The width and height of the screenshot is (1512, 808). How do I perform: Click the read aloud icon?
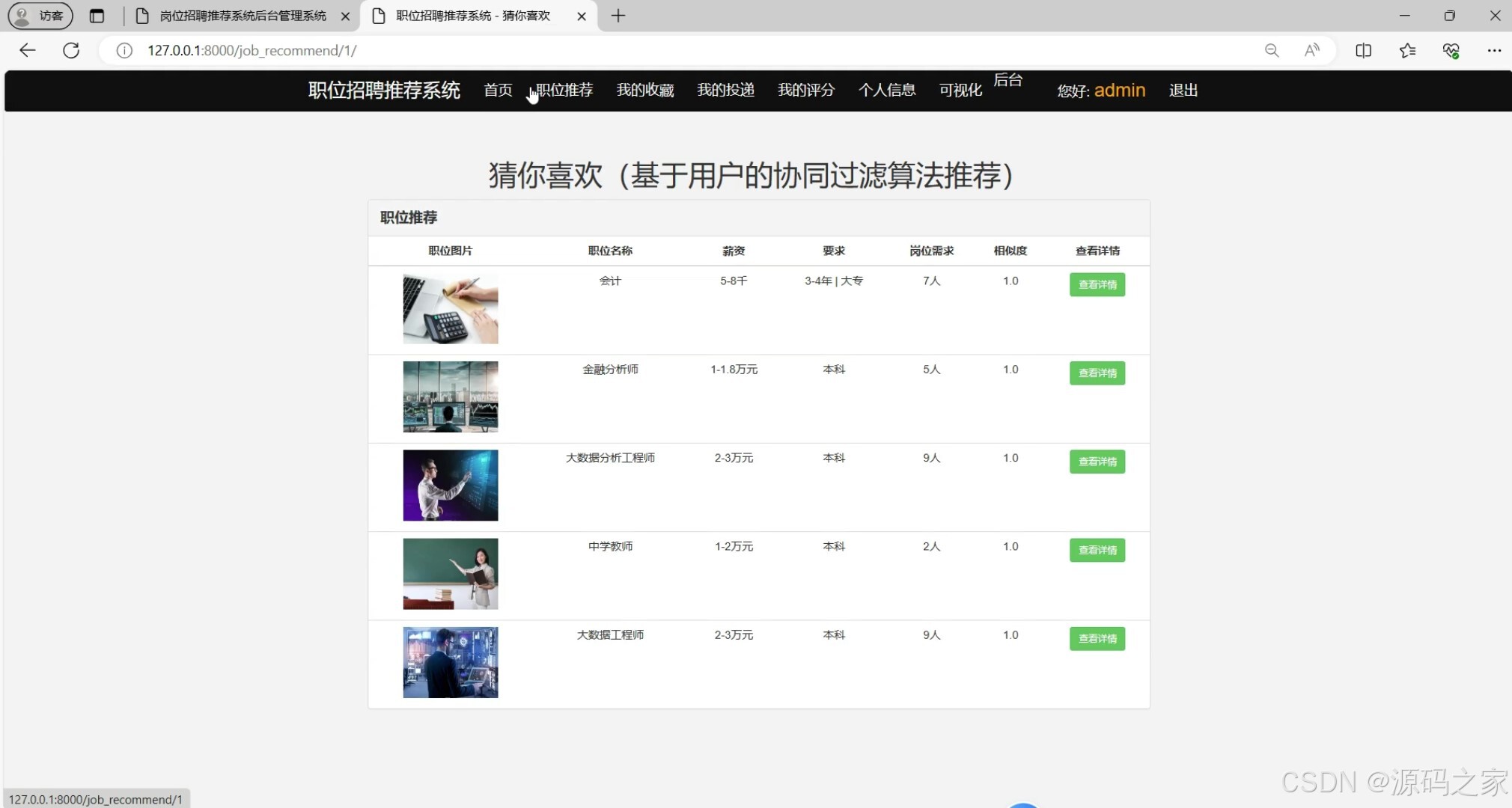(x=1312, y=50)
